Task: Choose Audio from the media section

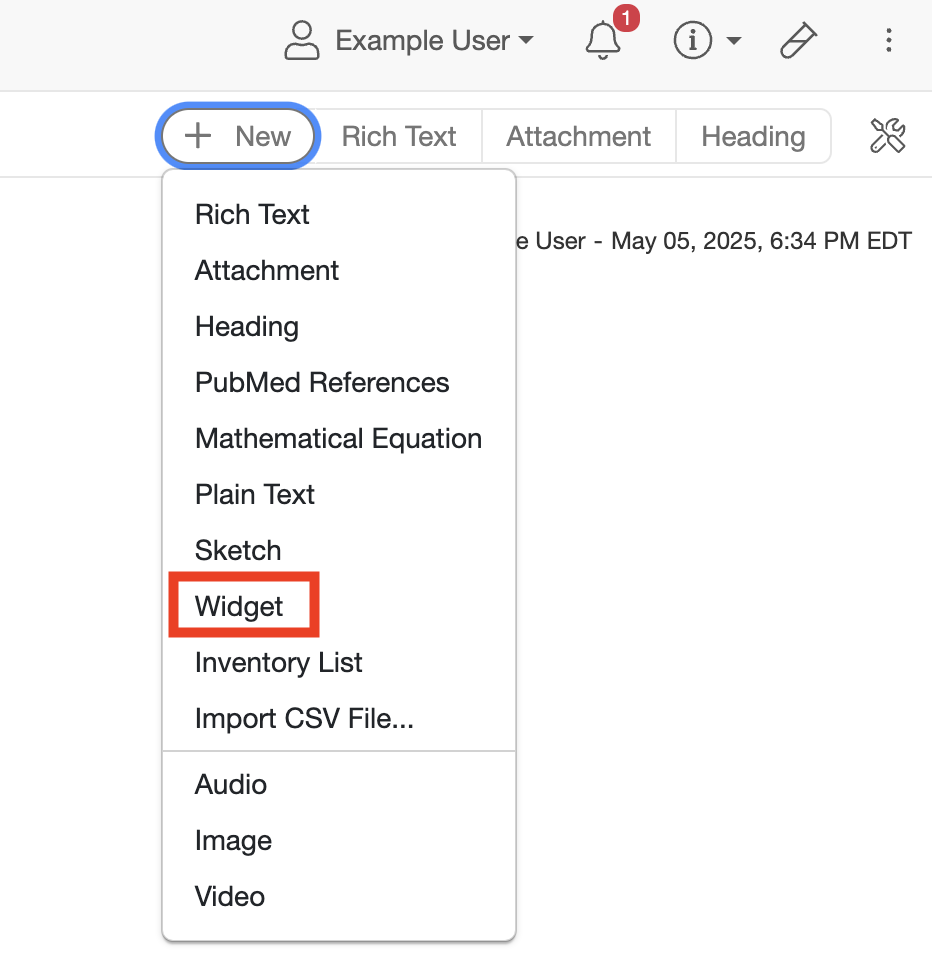Action: tap(231, 784)
